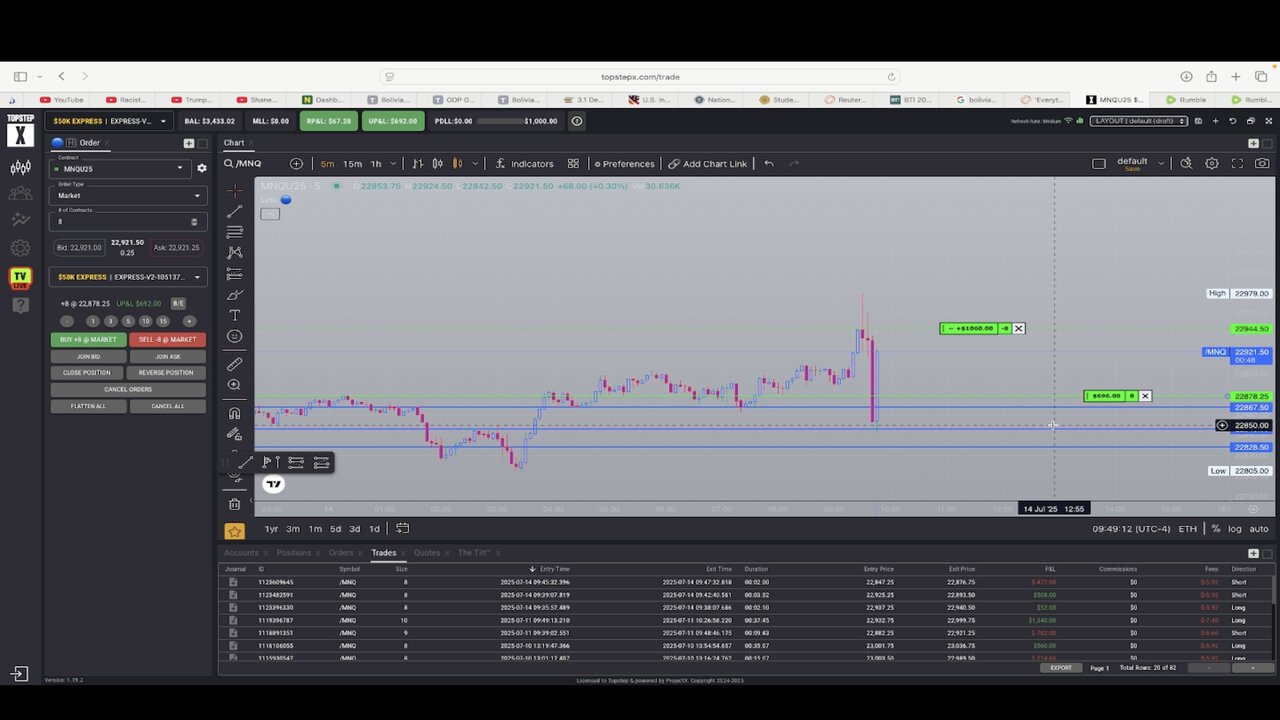Open the help question mark icon
The height and width of the screenshot is (720, 1280).
point(20,305)
